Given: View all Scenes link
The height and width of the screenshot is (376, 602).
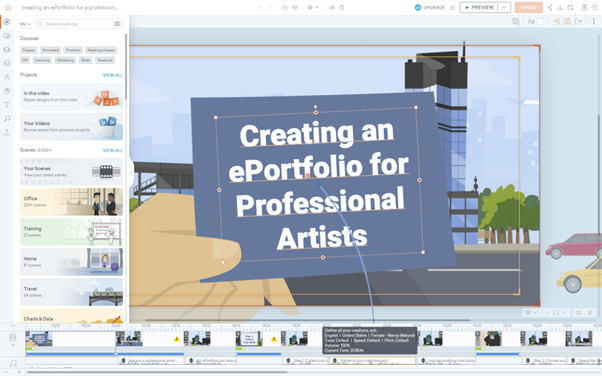Looking at the screenshot, I should pos(112,150).
